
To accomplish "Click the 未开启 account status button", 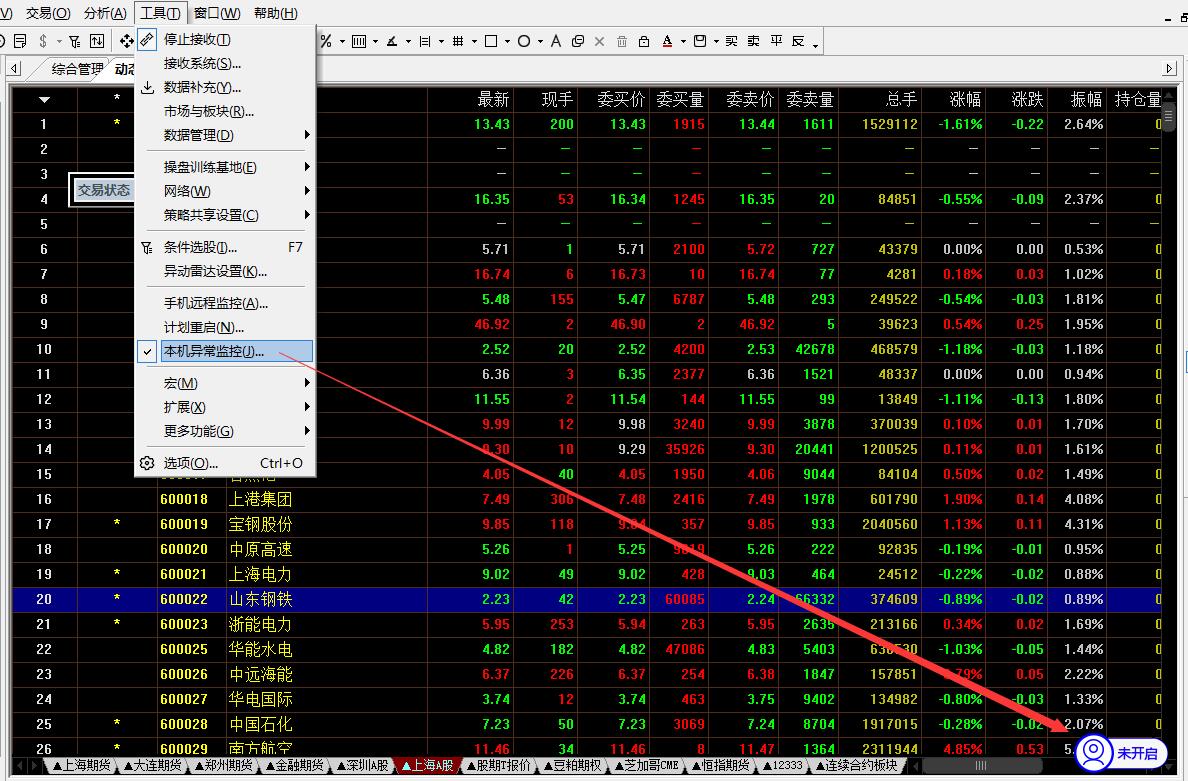I will pyautogui.click(x=1121, y=753).
